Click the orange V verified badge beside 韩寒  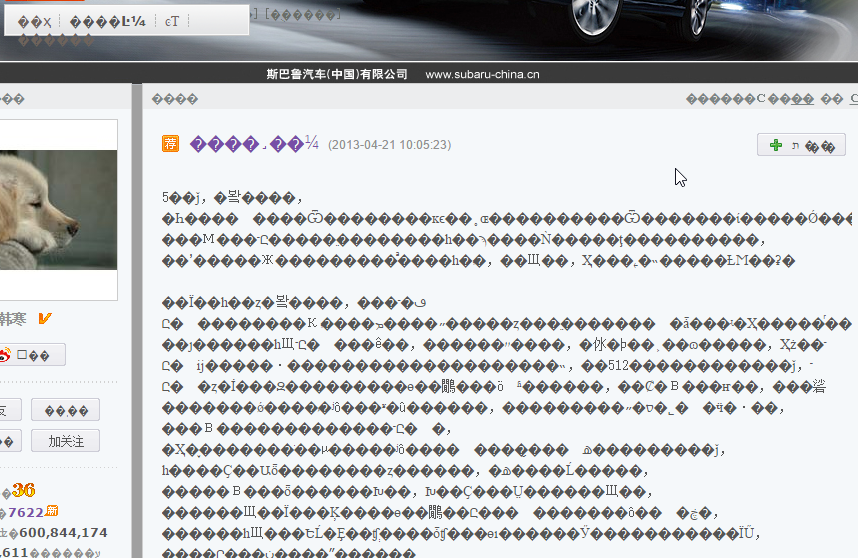click(45, 318)
